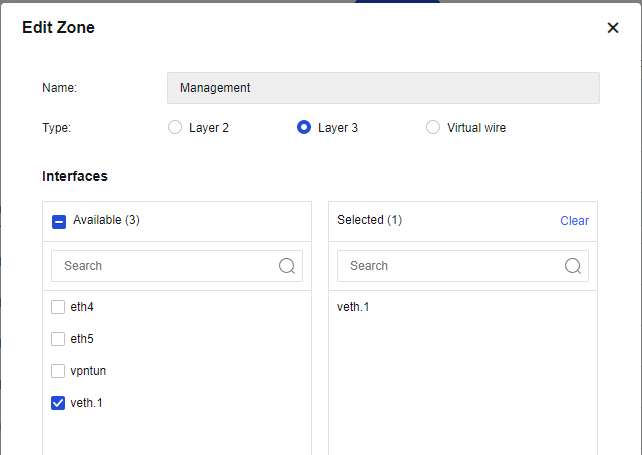Viewport: 642px width, 455px height.
Task: Click the "Available (3)" header text
Action: [x=106, y=220]
